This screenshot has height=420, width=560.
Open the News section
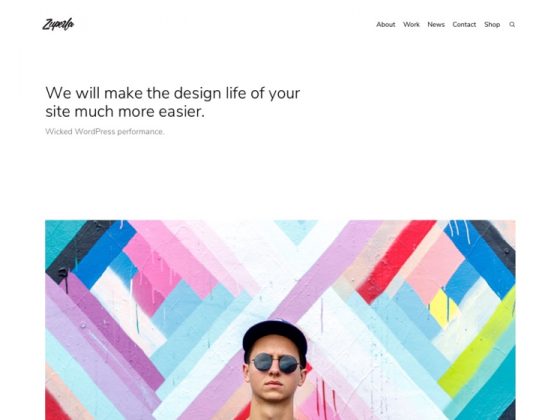436,24
